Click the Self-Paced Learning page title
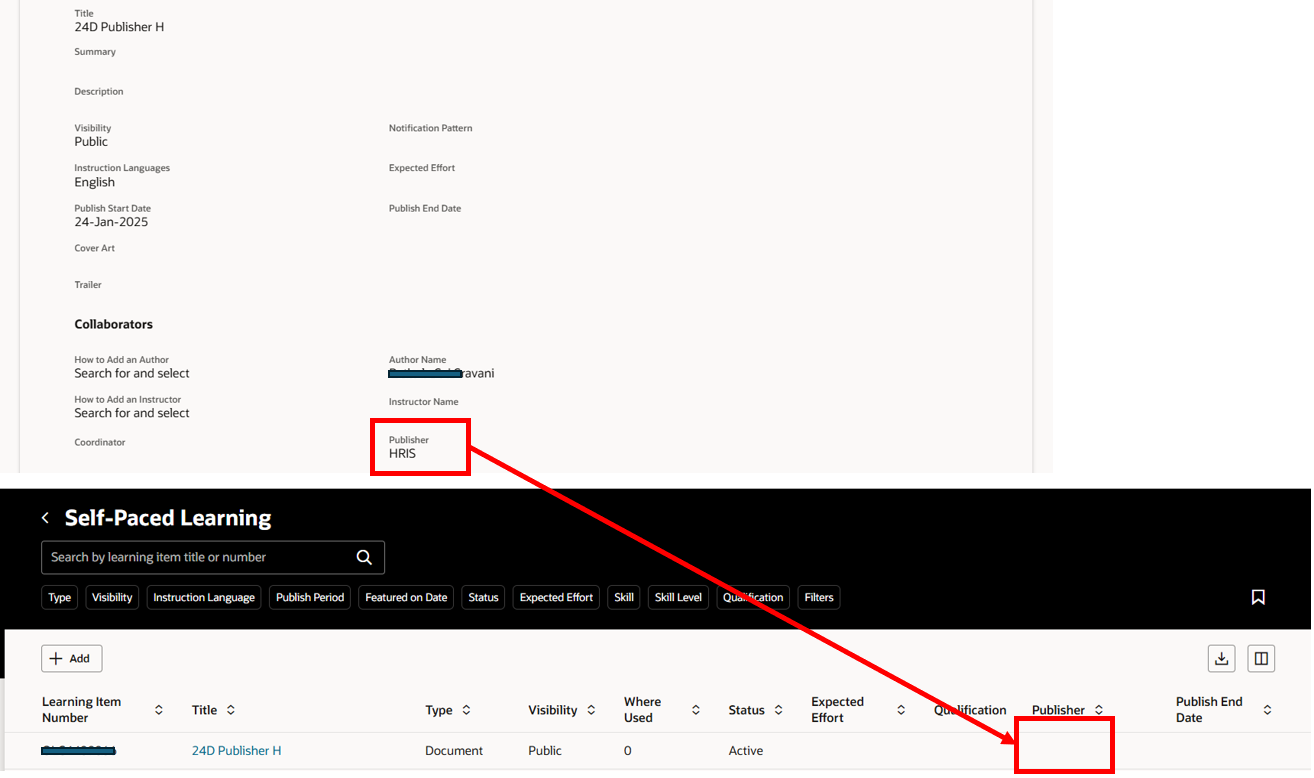1314x778 pixels. (x=168, y=518)
